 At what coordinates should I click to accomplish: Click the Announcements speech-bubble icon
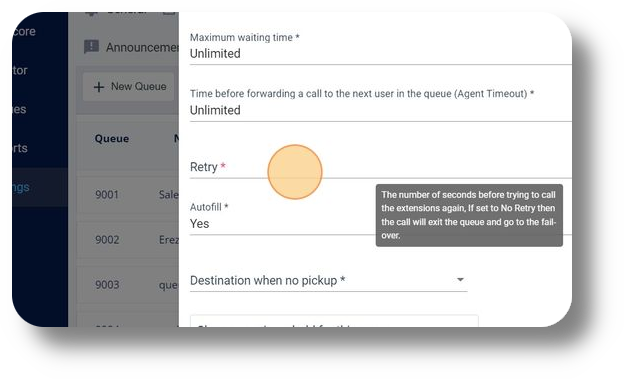point(92,47)
